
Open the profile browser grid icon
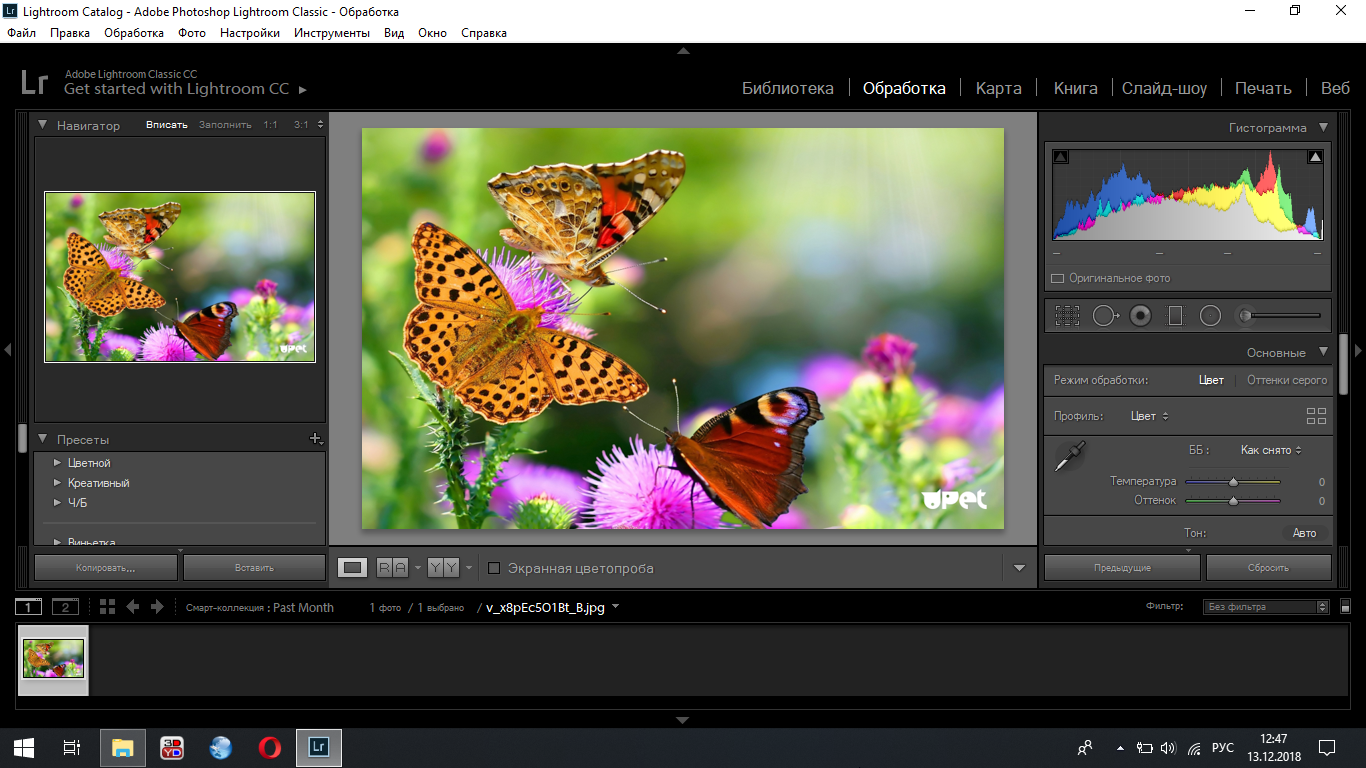point(1316,416)
